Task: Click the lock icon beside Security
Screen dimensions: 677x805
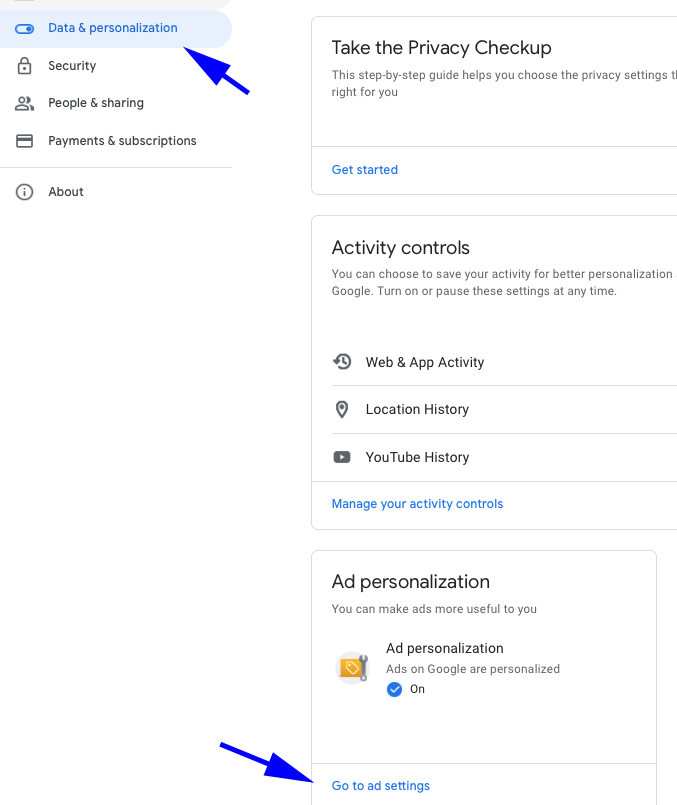Action: (x=25, y=66)
